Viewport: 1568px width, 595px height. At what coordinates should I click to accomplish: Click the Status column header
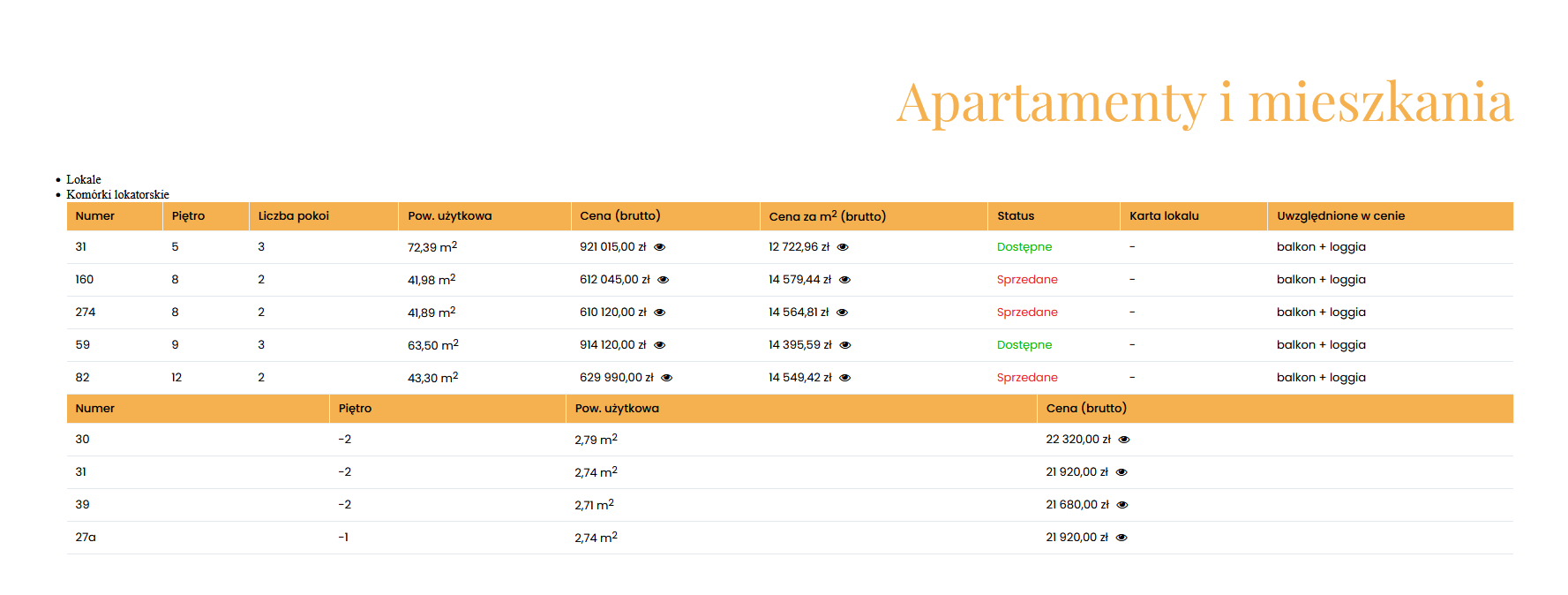click(x=1015, y=216)
